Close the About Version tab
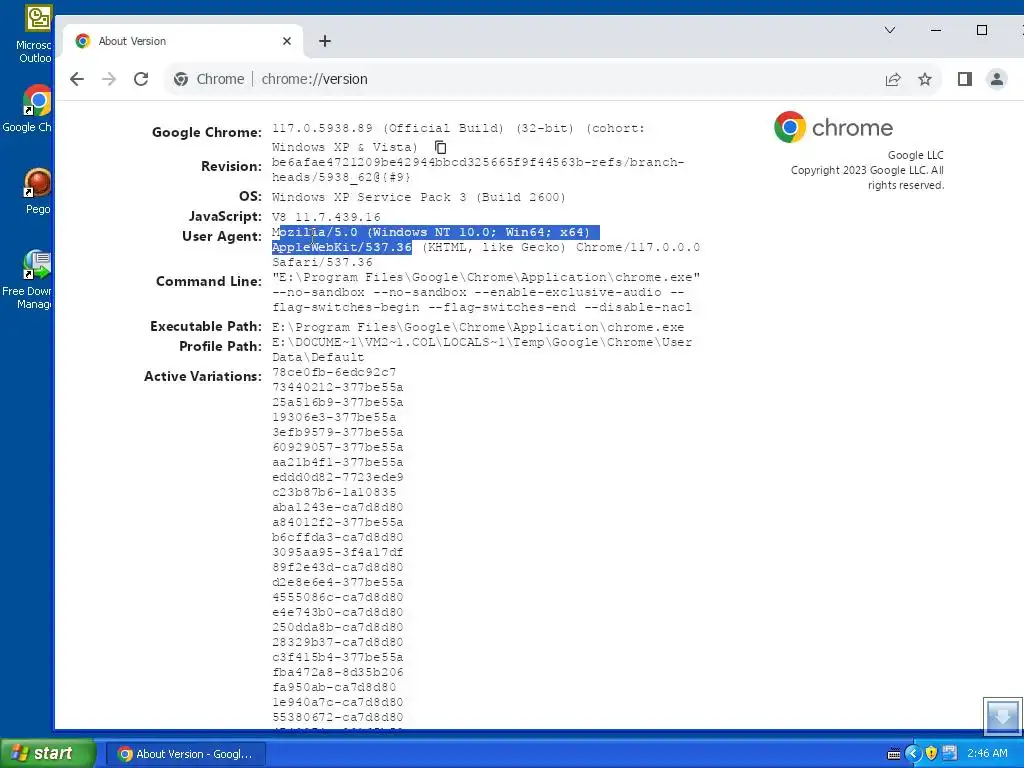 coord(287,41)
